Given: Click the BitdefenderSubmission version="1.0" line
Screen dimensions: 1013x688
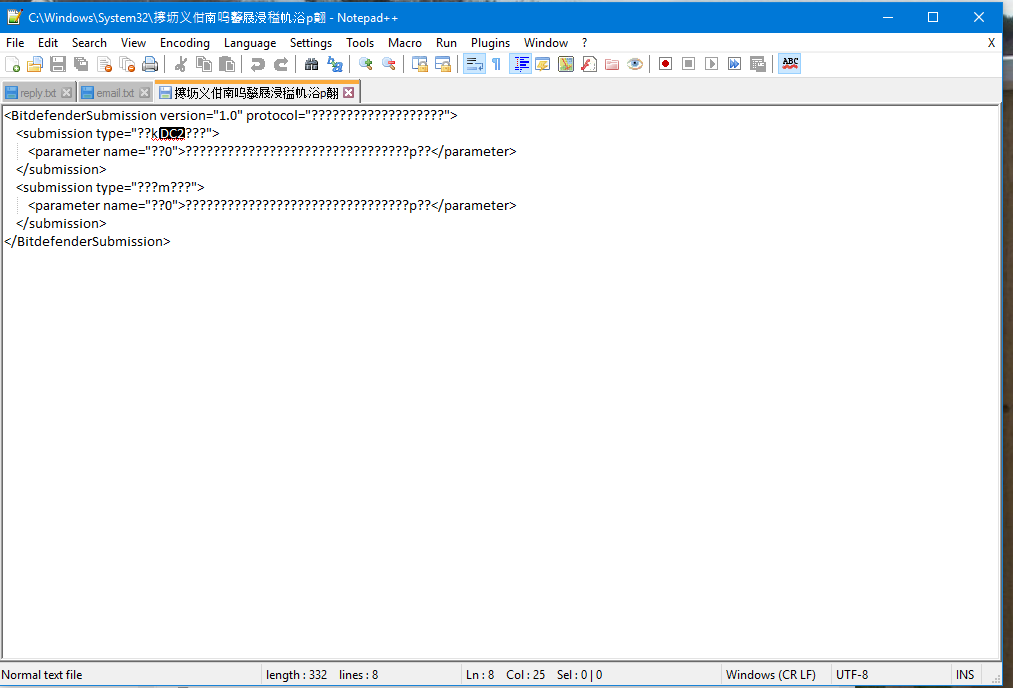Looking at the screenshot, I should (x=231, y=116).
